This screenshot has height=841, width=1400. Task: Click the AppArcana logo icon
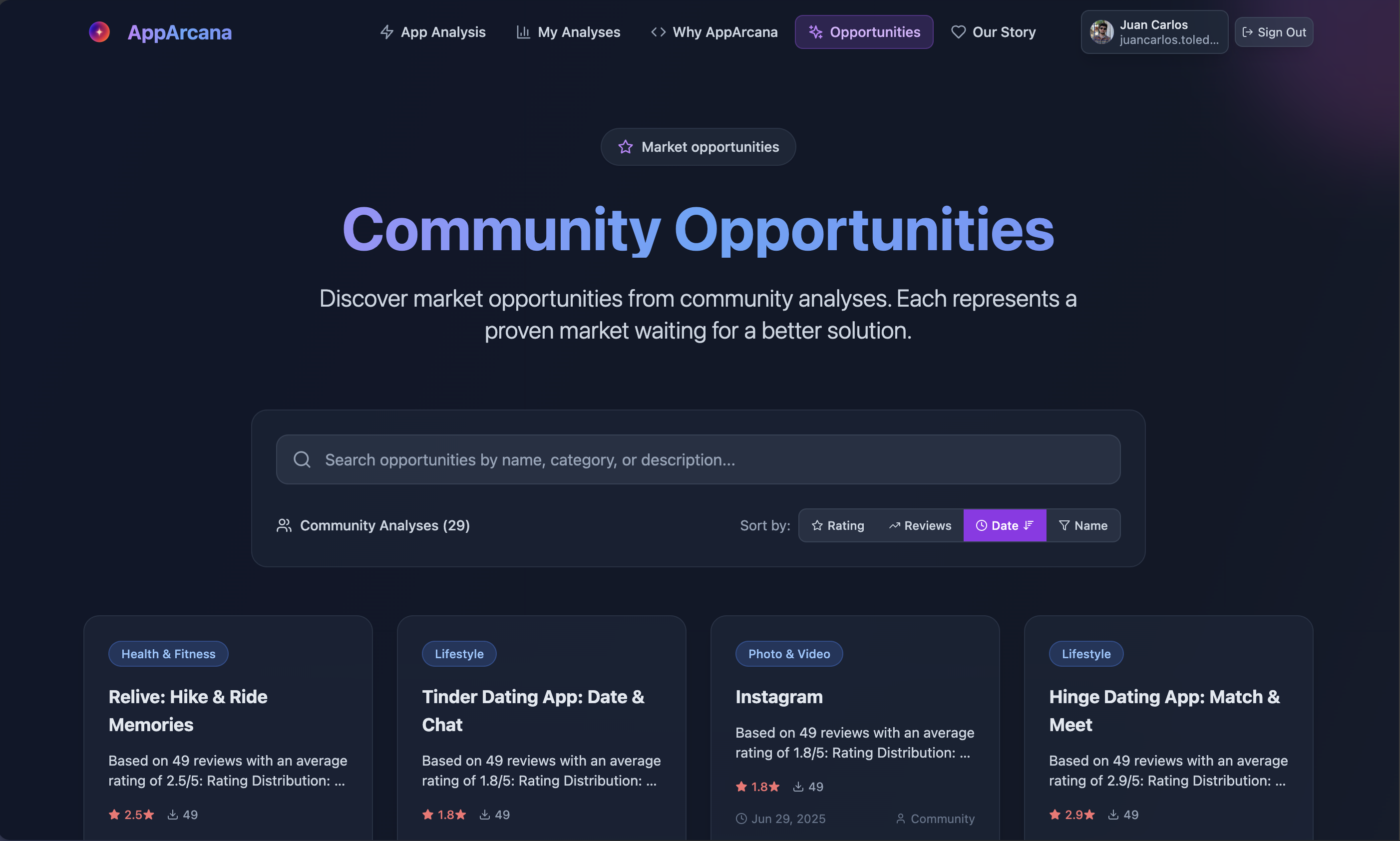pos(99,32)
